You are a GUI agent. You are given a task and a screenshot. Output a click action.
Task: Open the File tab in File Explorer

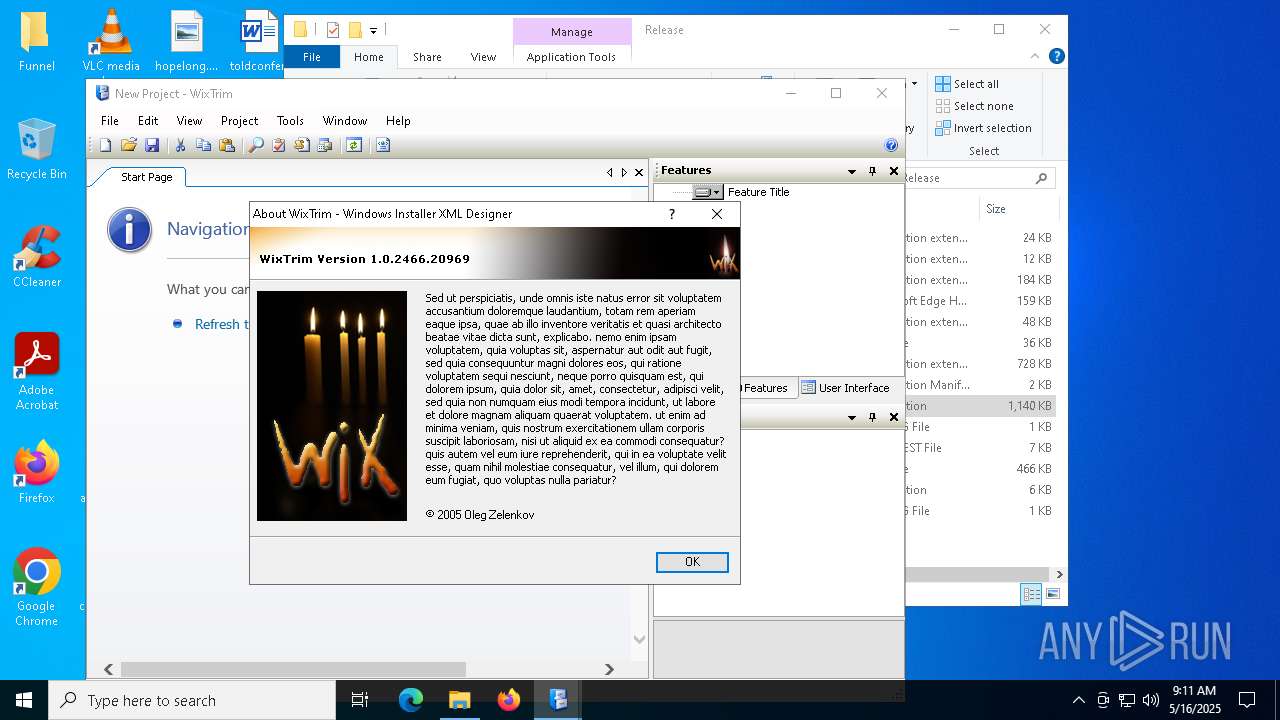pos(312,57)
